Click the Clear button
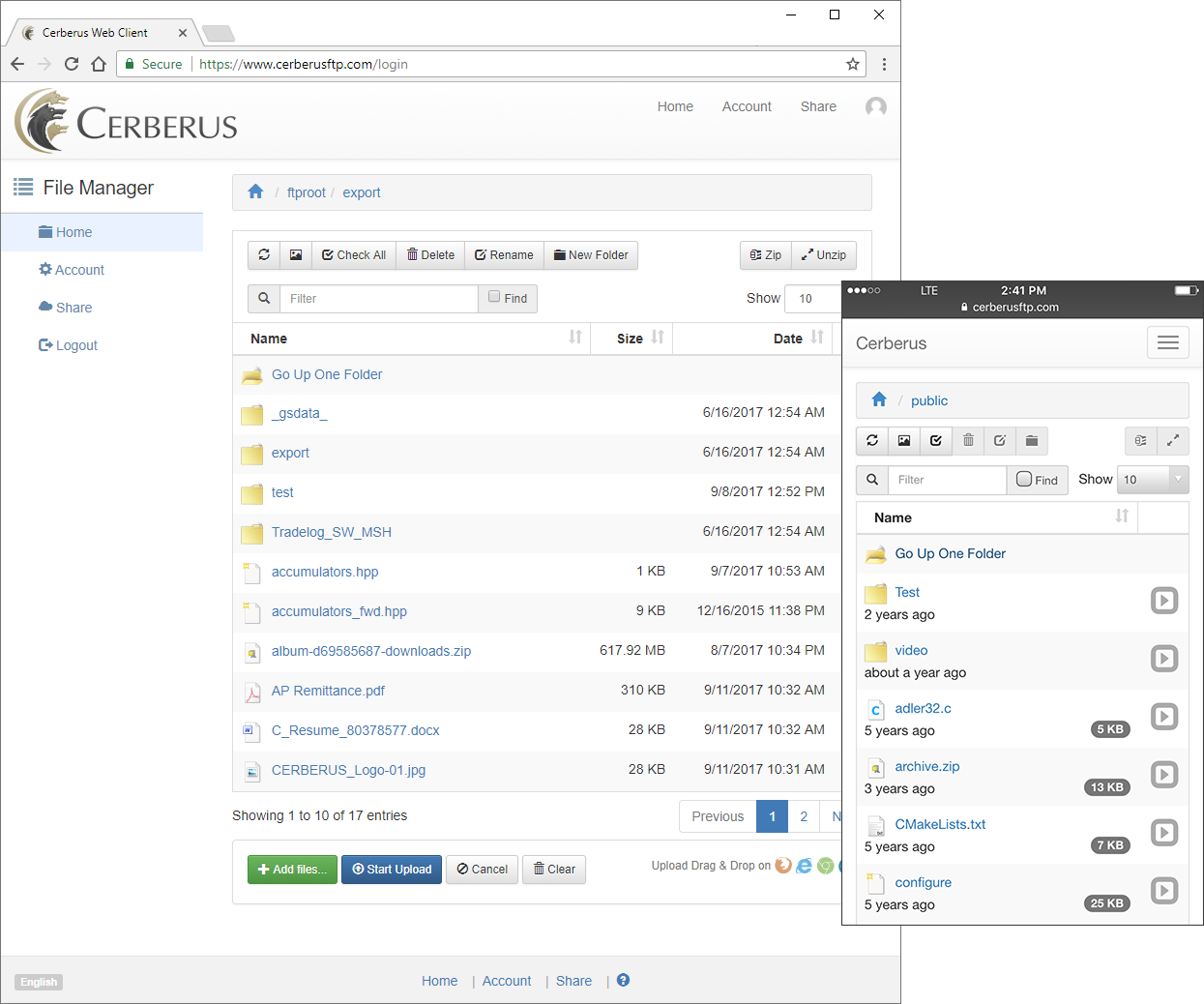Image resolution: width=1204 pixels, height=1004 pixels. (x=554, y=870)
